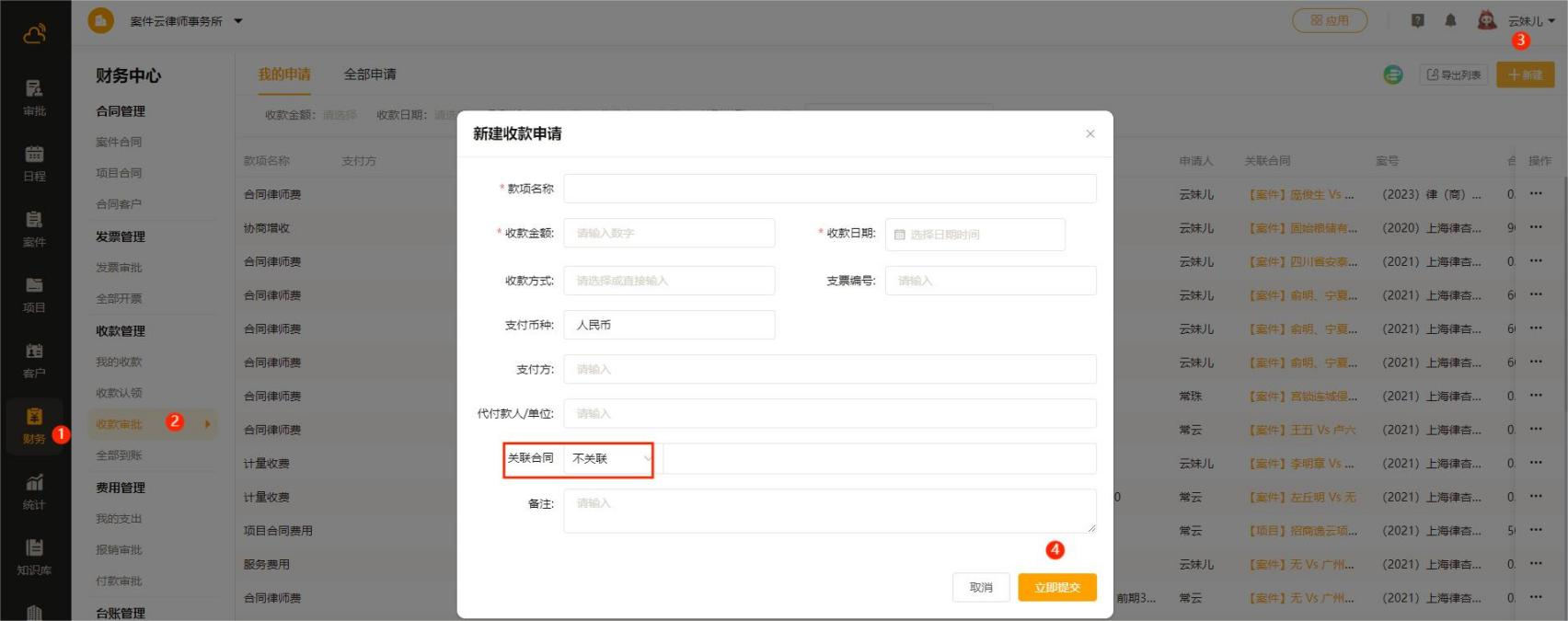Click the notification bell icon
Screen dimensions: 1568x621
1450,20
